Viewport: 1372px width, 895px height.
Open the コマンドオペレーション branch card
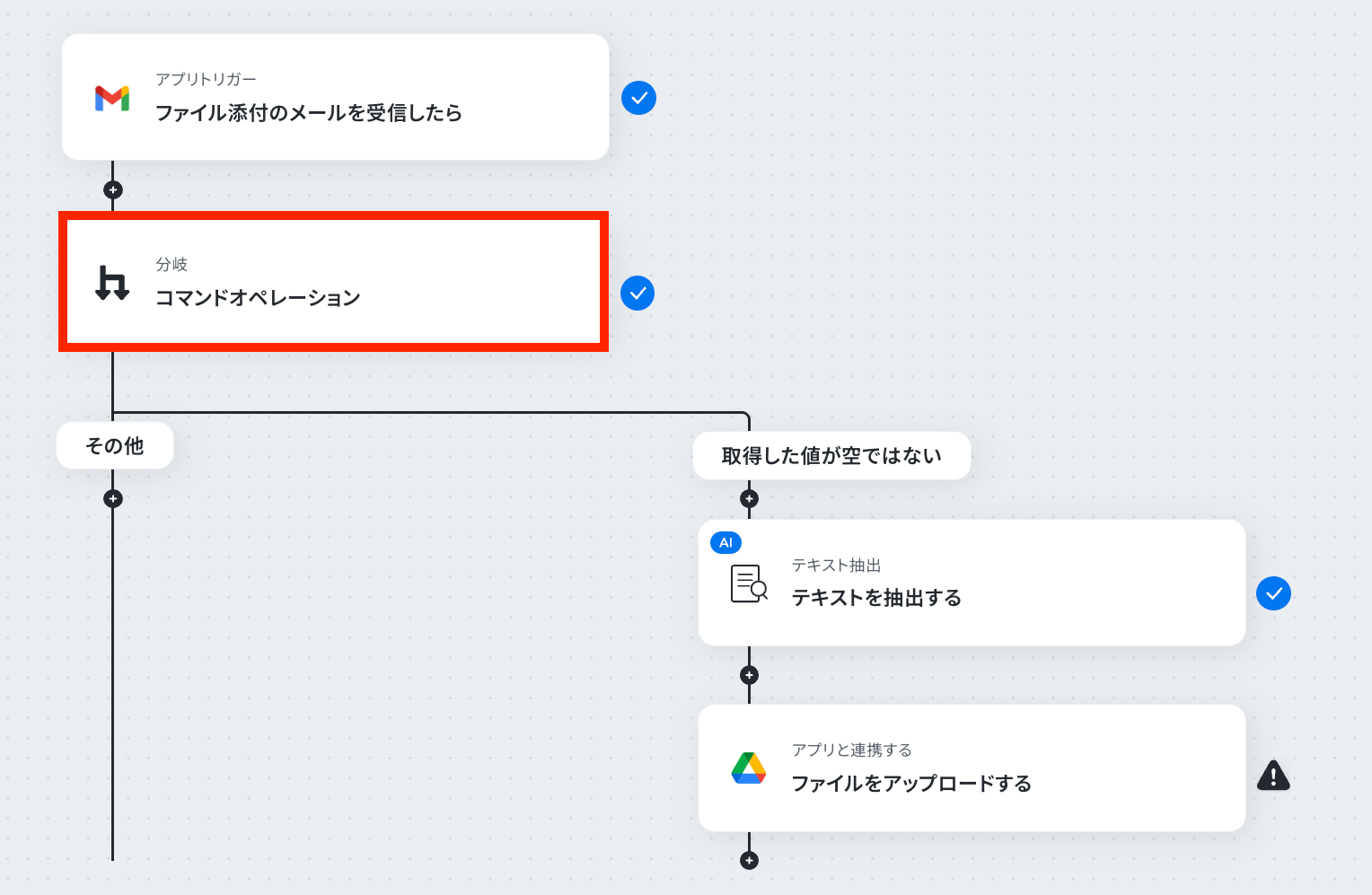(x=333, y=282)
